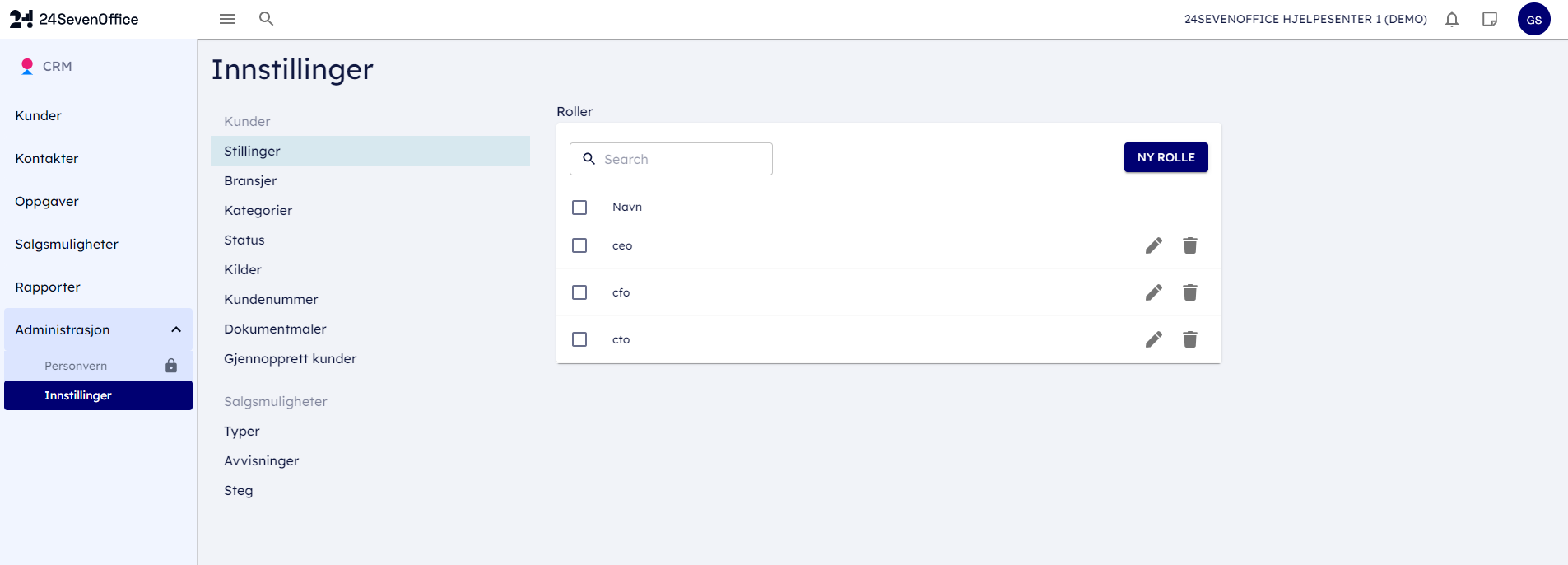Tick the ceo role checkbox
This screenshot has width=1568, height=565.
coord(579,245)
